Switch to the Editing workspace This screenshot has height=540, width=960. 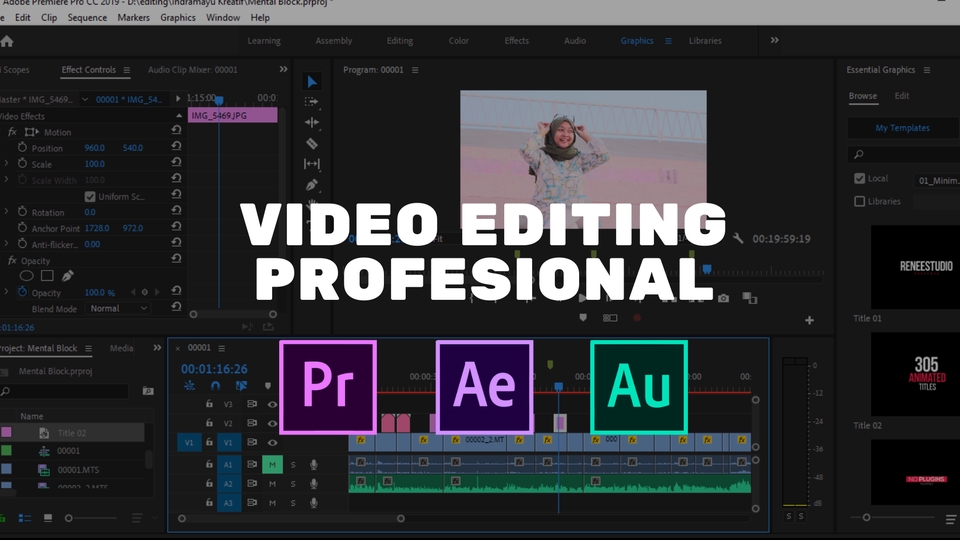(x=400, y=40)
